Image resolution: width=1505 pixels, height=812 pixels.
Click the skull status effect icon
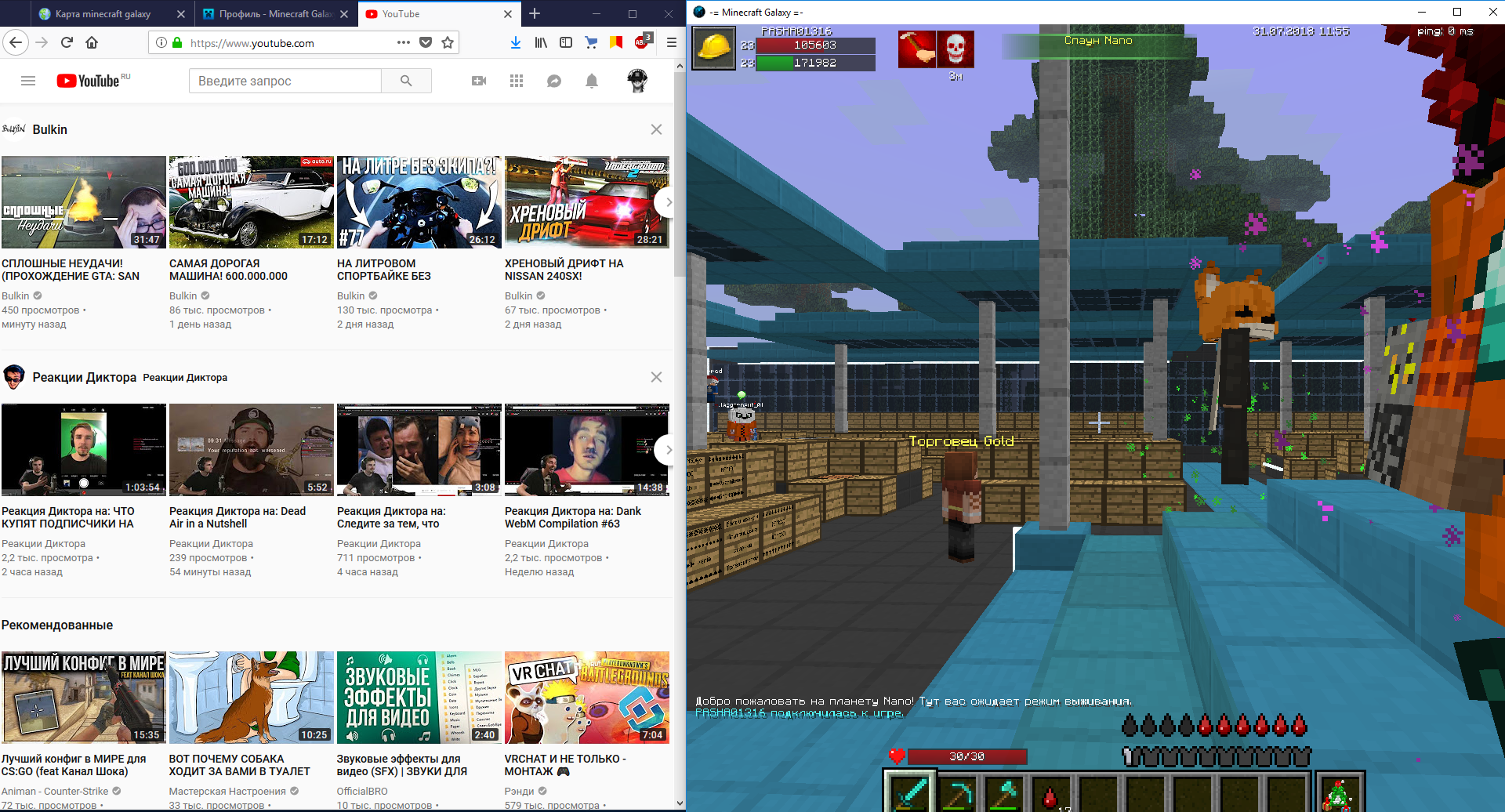[x=956, y=49]
